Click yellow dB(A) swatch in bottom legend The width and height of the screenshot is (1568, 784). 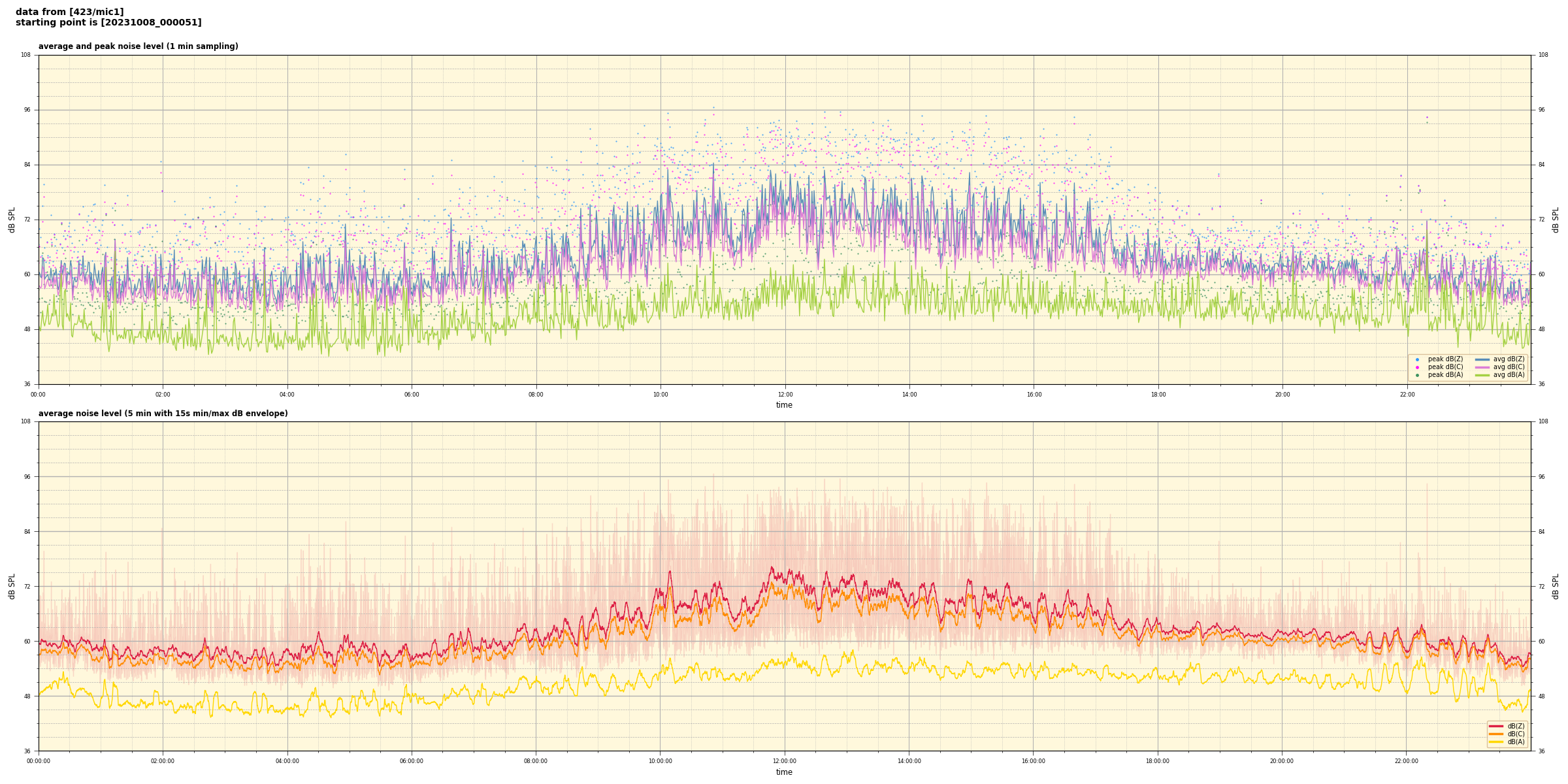pos(1496,742)
